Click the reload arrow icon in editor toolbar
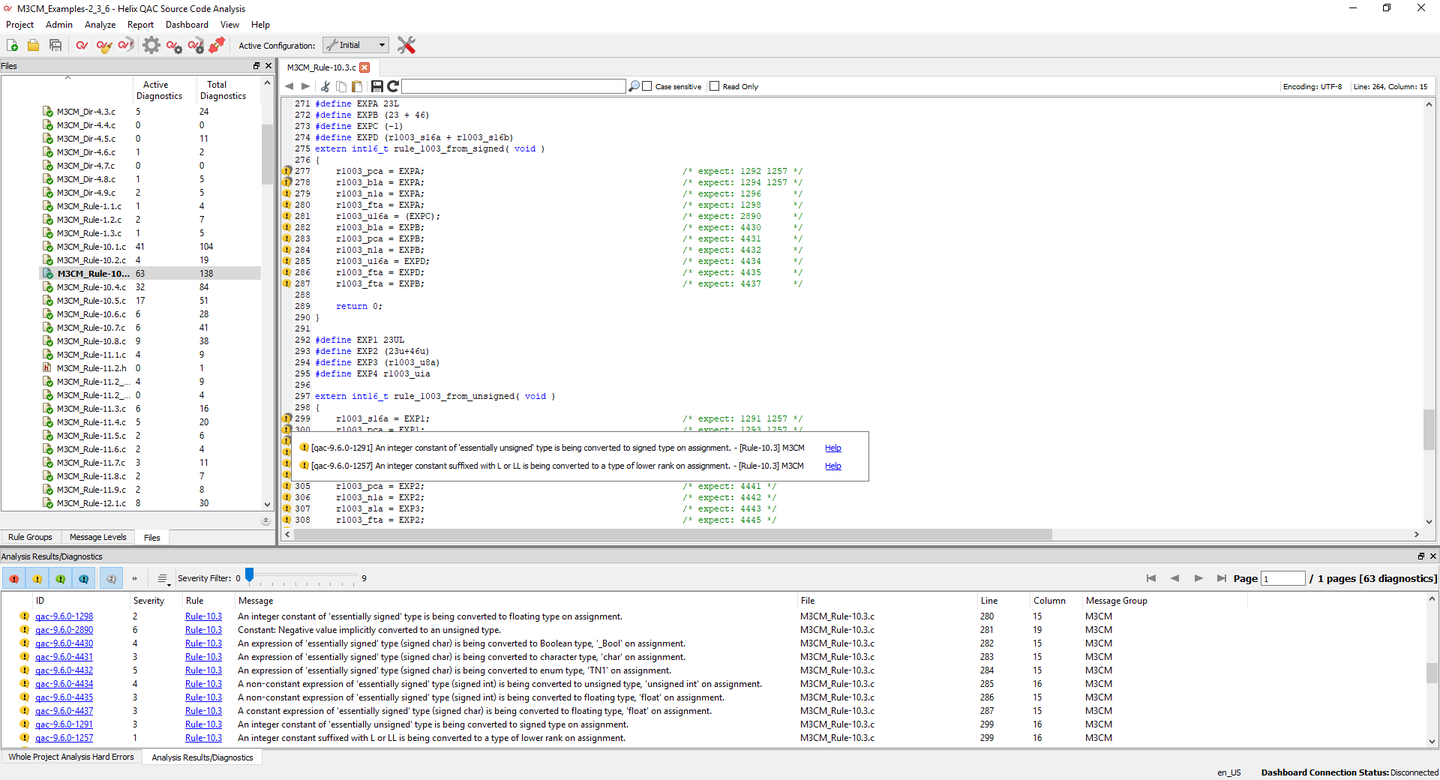Image resolution: width=1440 pixels, height=780 pixels. (x=393, y=87)
